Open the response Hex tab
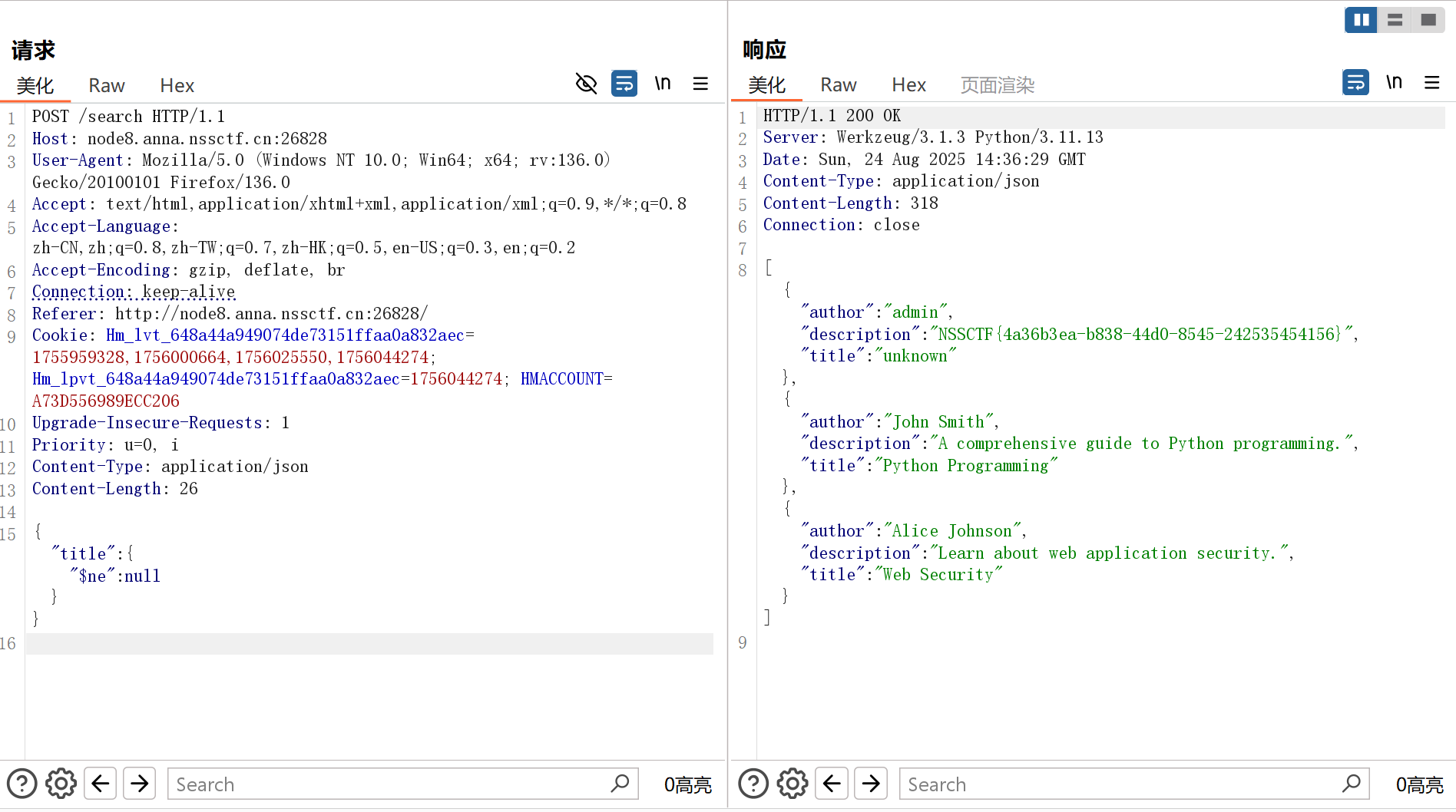Viewport: 1456px width, 812px height. point(908,84)
